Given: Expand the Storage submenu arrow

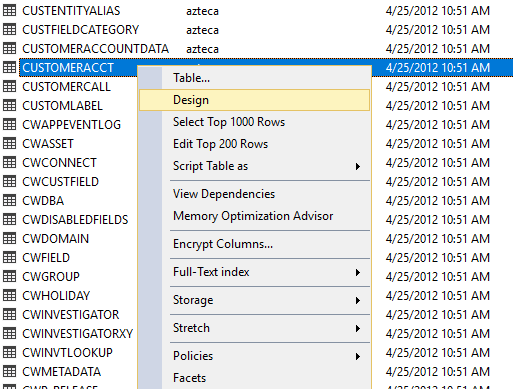Looking at the screenshot, I should point(358,300).
